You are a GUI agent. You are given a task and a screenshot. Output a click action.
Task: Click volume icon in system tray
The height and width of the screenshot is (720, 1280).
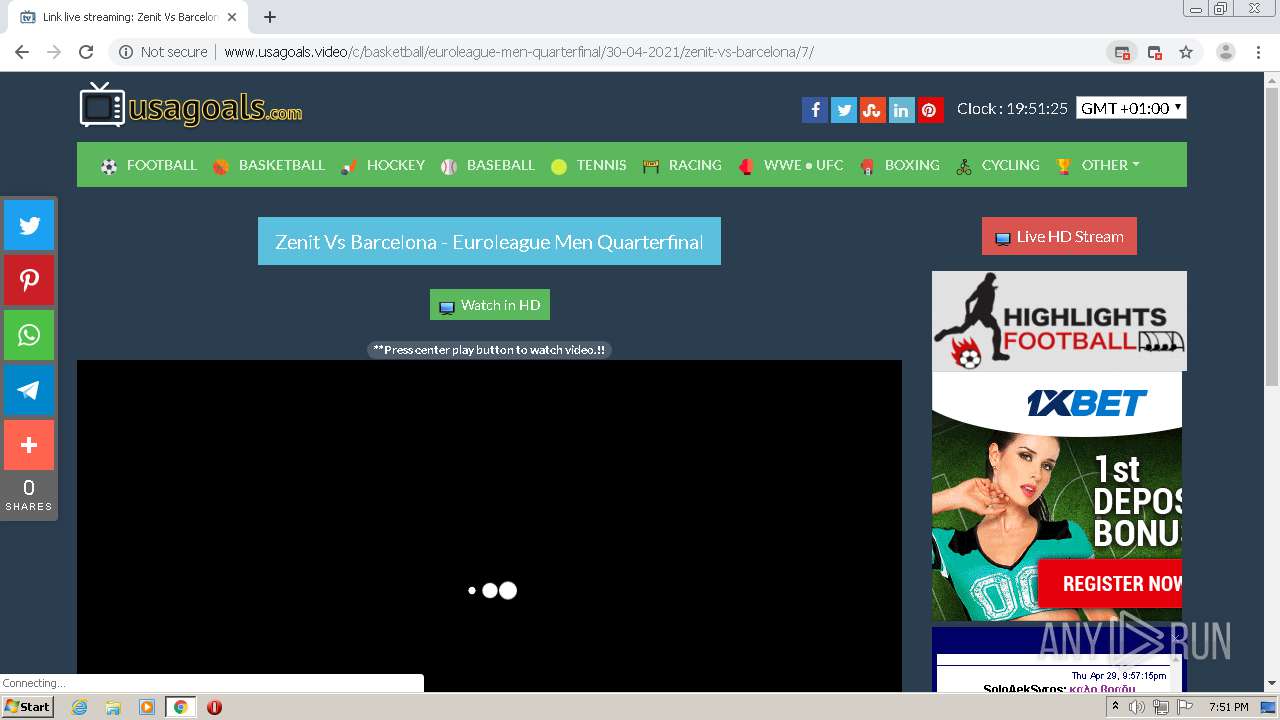tap(1137, 707)
